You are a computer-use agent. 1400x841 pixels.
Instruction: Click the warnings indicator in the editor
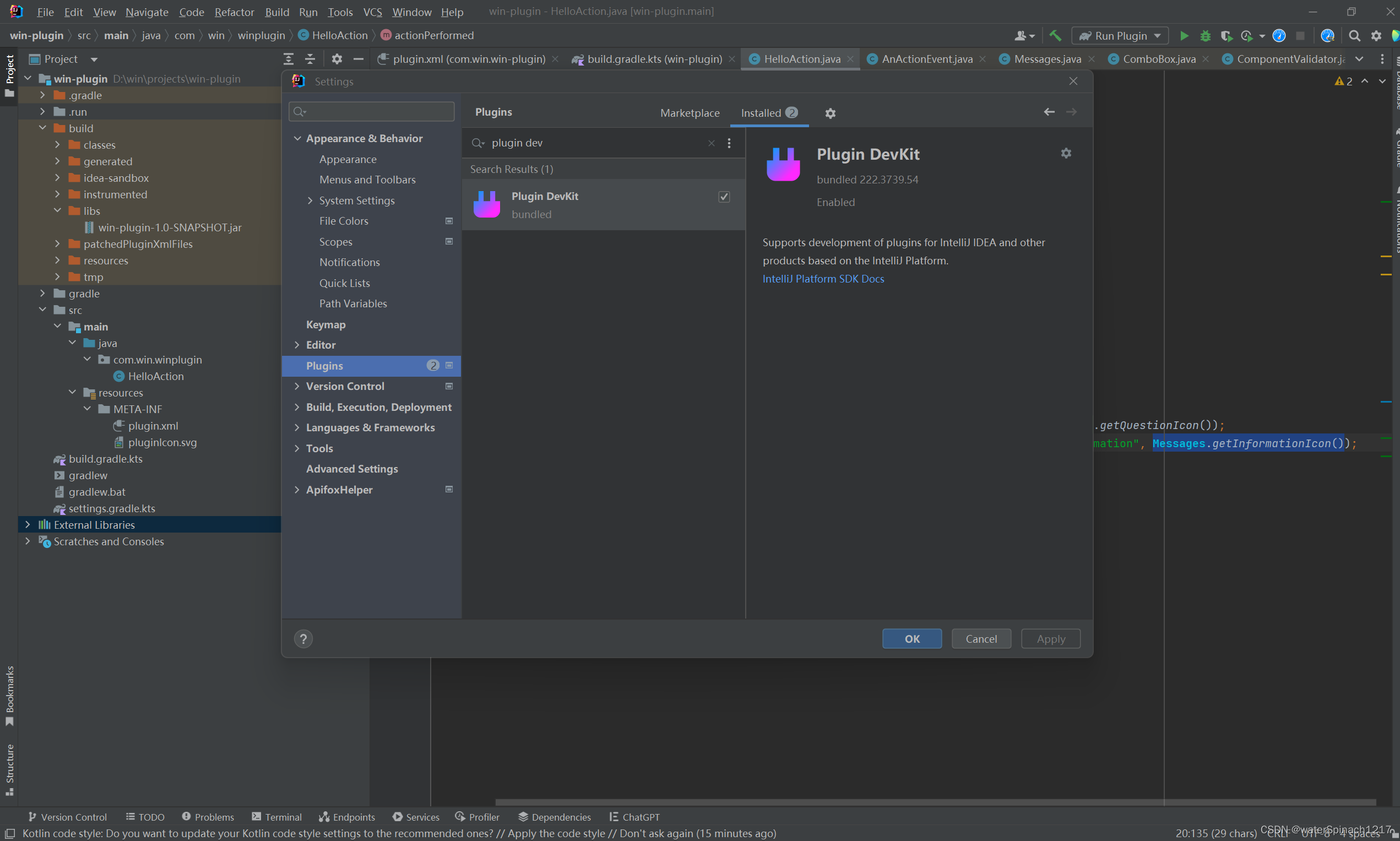pyautogui.click(x=1343, y=81)
